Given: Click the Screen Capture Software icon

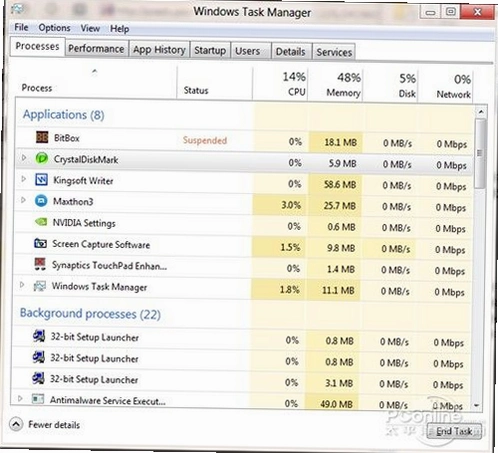Looking at the screenshot, I should (40, 243).
